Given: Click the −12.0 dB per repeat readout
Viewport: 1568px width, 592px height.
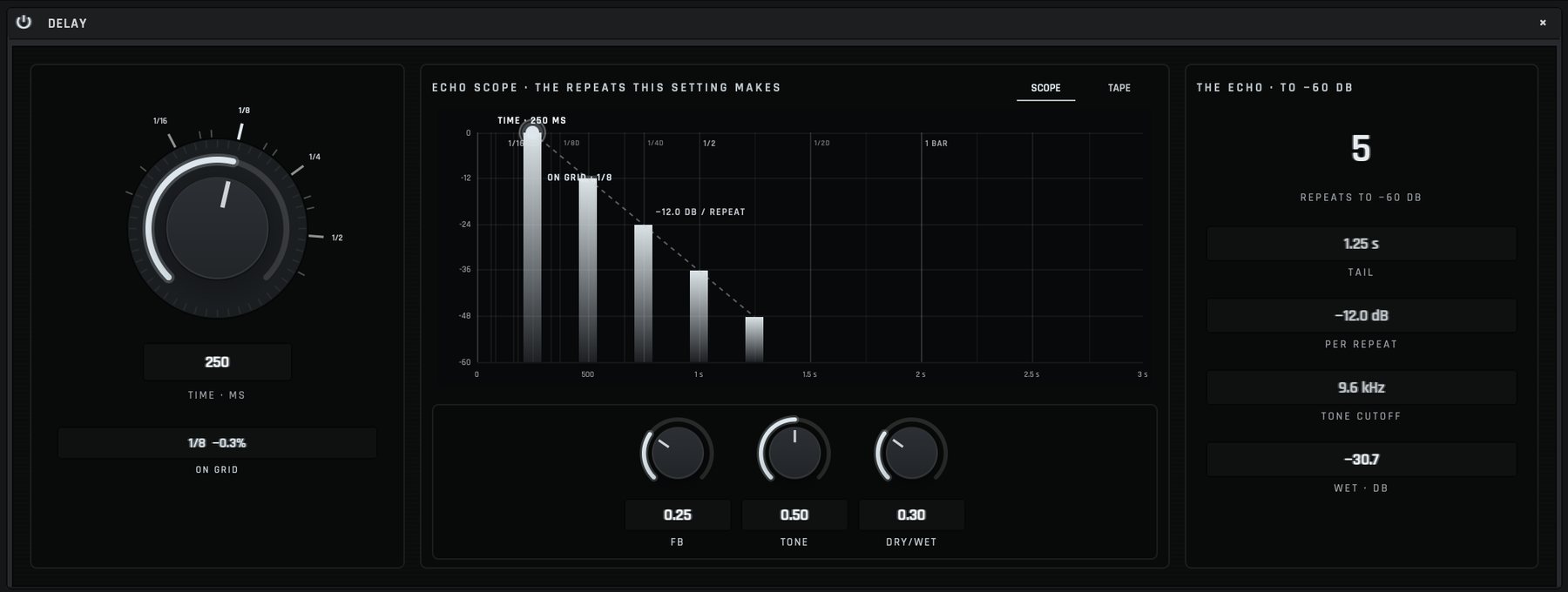Looking at the screenshot, I should click(x=1361, y=315).
